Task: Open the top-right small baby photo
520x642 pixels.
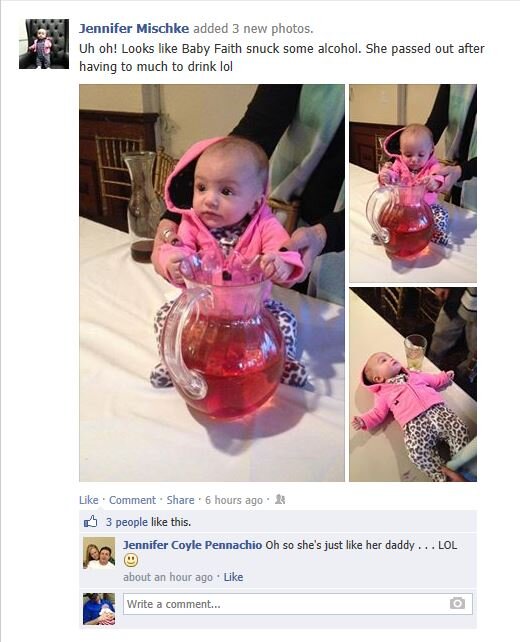Action: coord(413,183)
